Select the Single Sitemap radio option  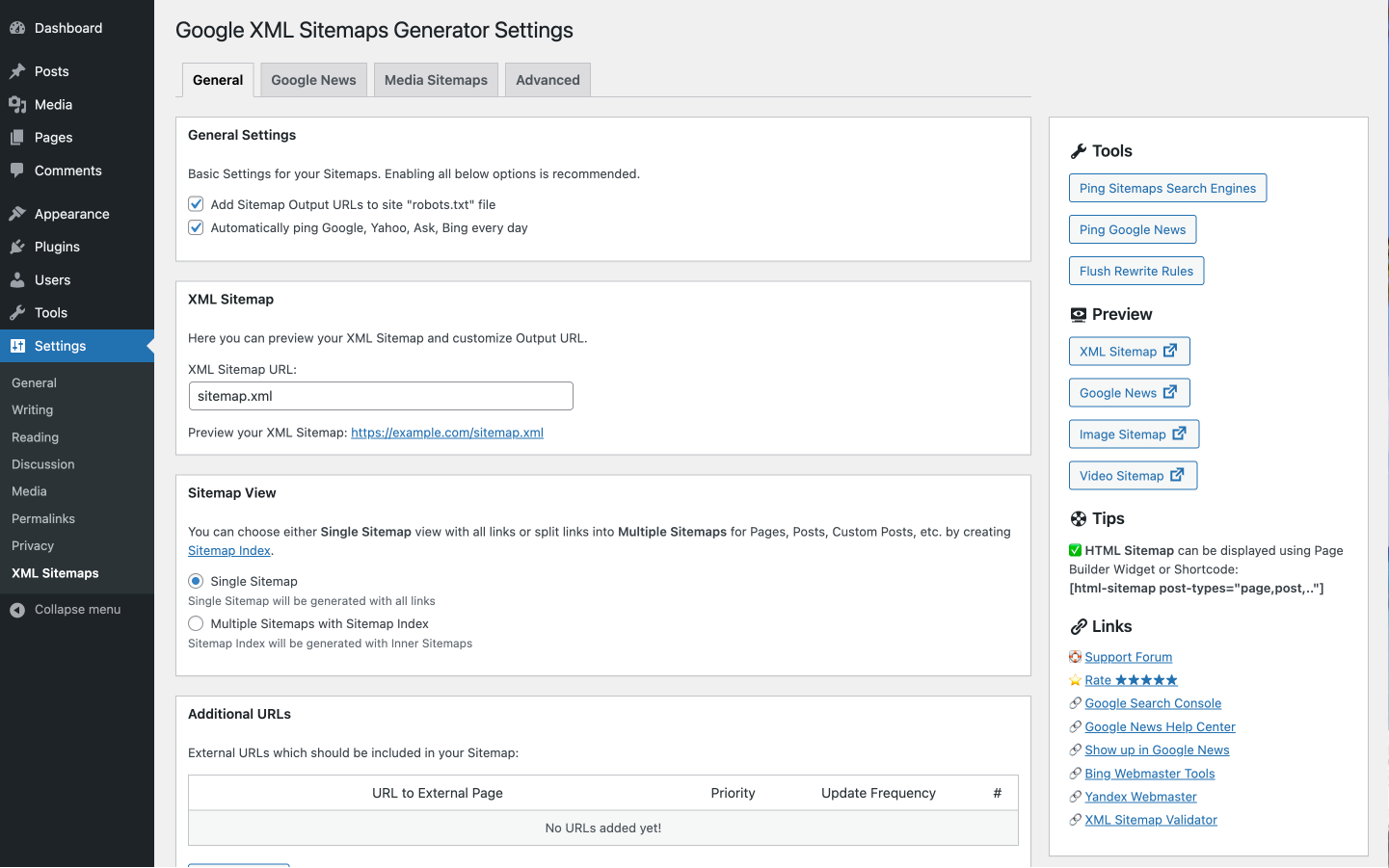pos(196,581)
